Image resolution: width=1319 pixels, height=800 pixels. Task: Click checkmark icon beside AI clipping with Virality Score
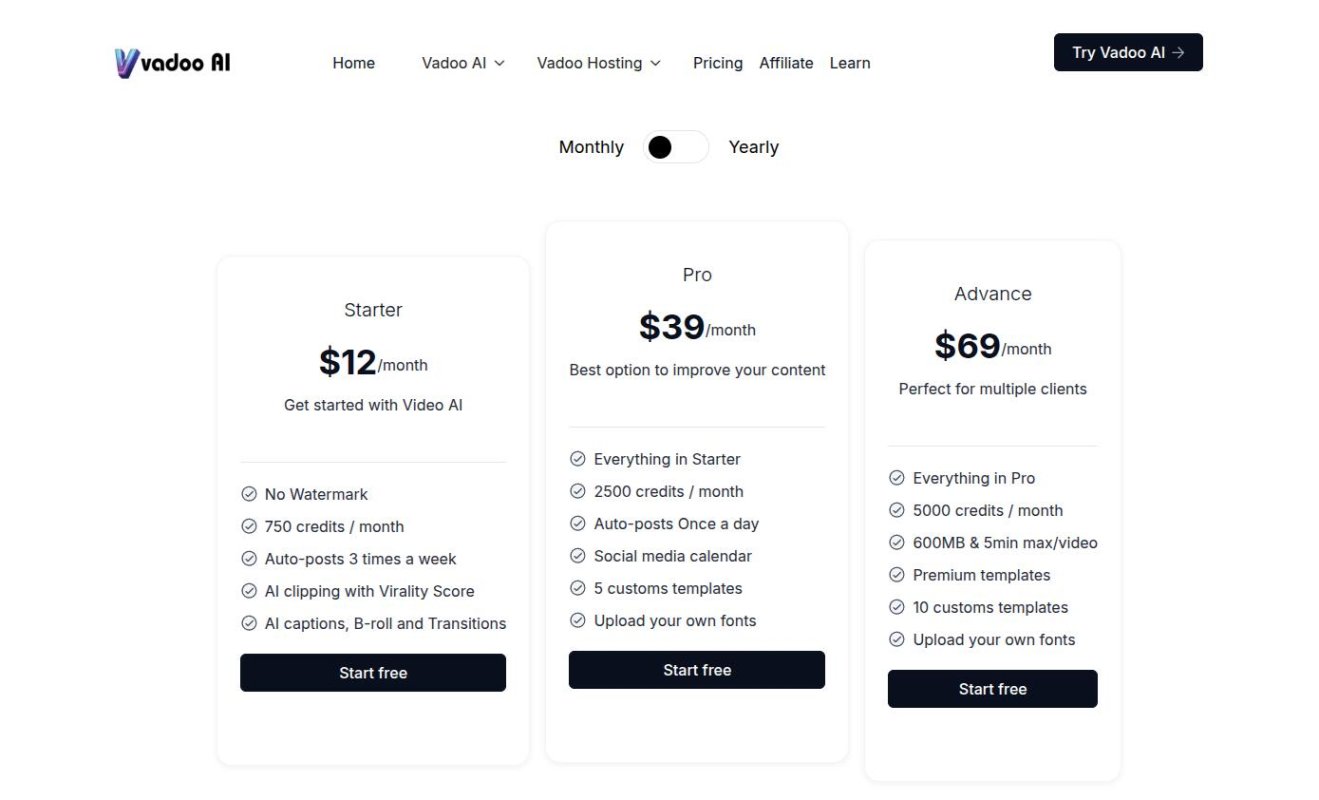249,591
